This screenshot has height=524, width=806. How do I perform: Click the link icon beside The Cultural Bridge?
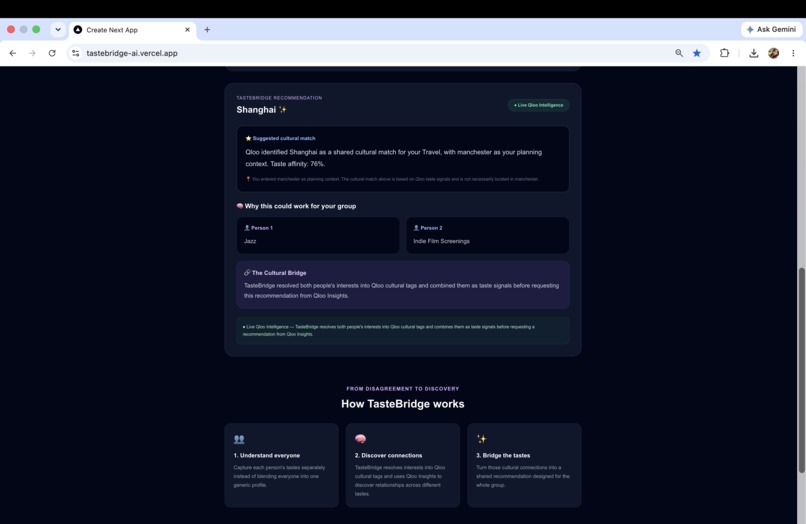point(247,273)
